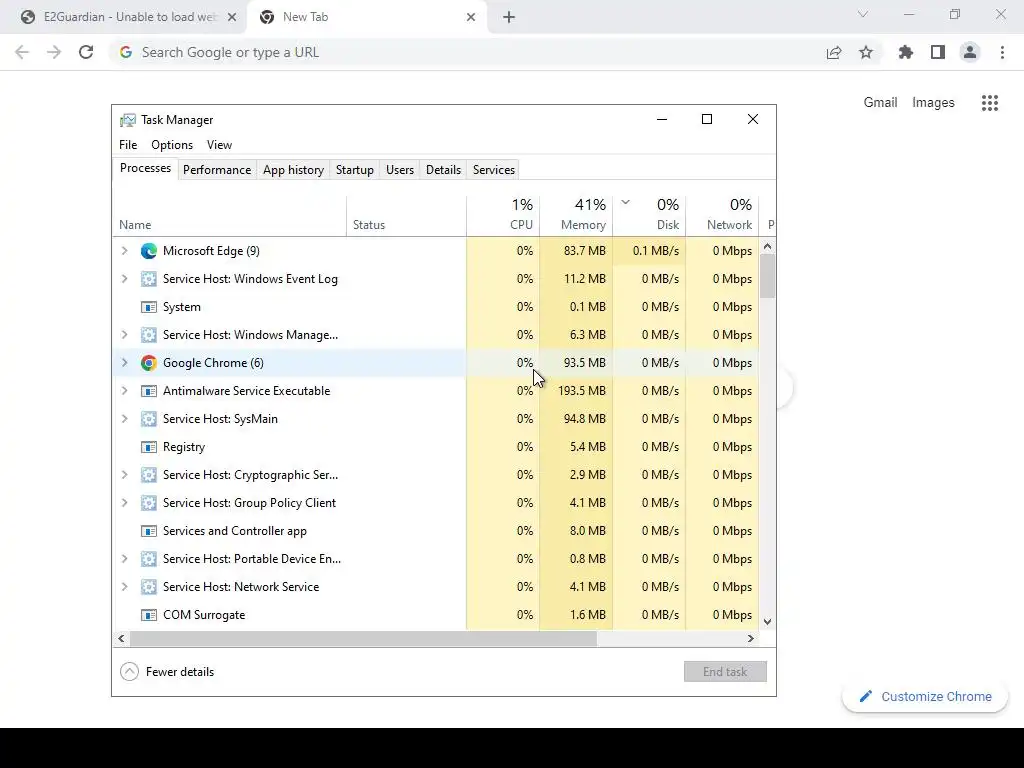Click the scroll right arrow in Task Manager

(x=751, y=639)
